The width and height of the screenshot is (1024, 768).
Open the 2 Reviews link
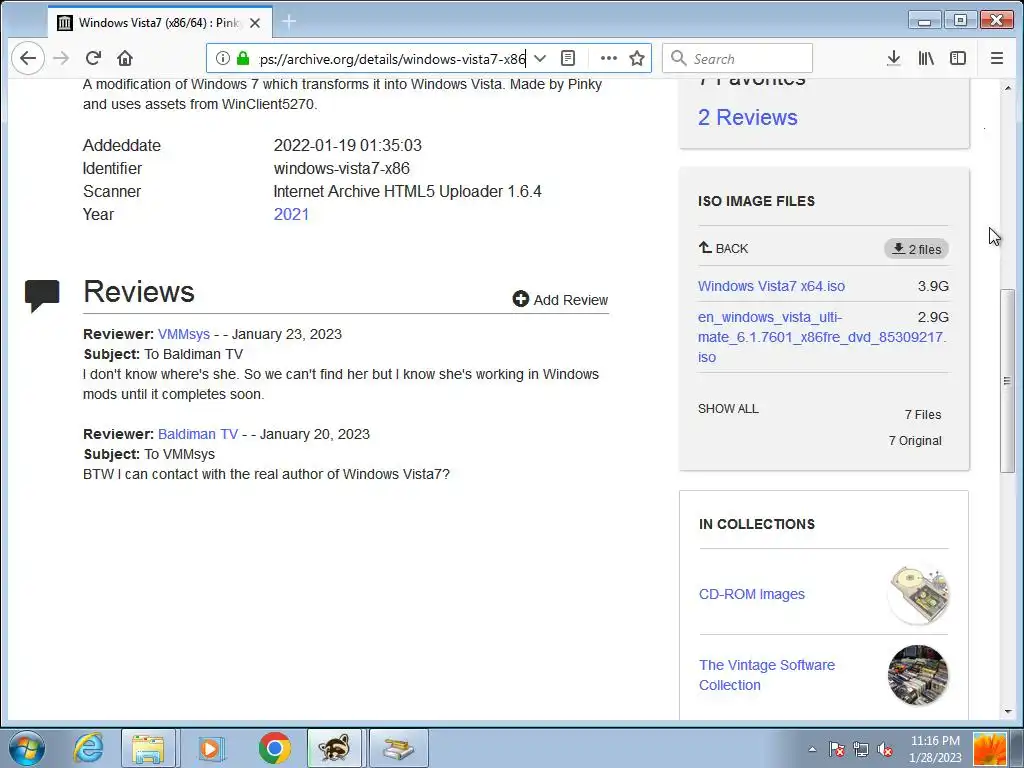pyautogui.click(x=748, y=118)
